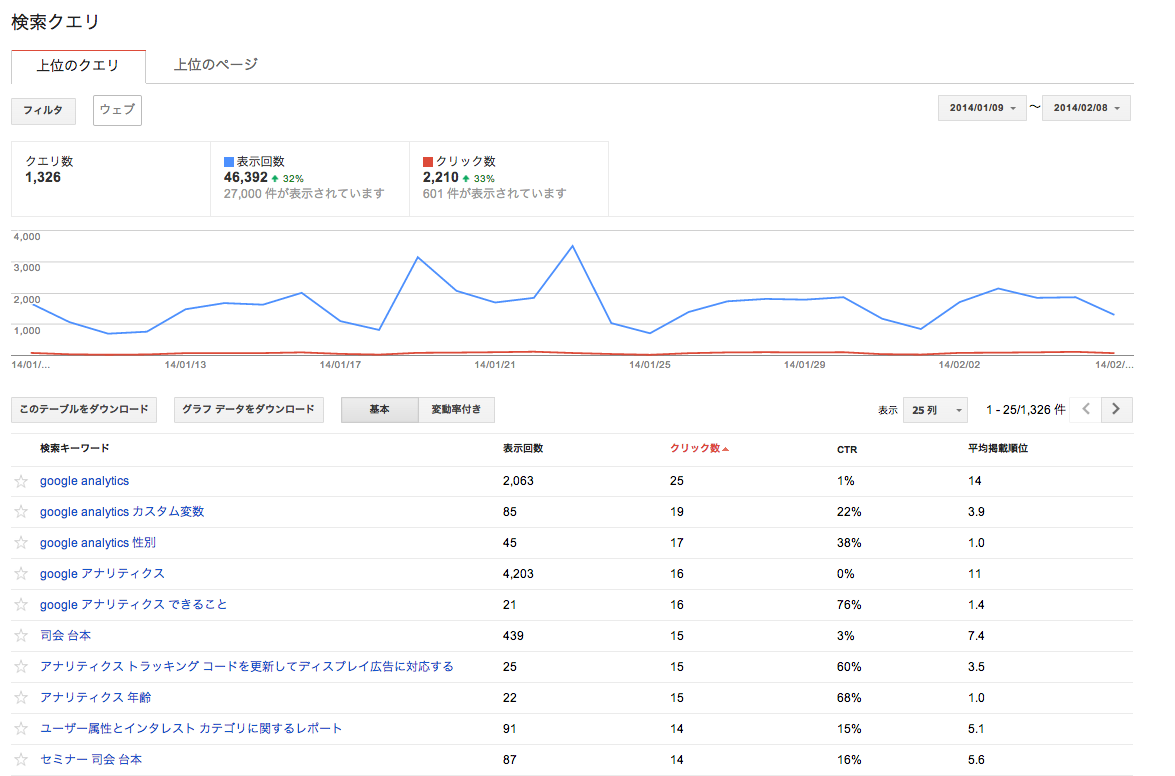Click the このテーブルをダウンロード button
Image resolution: width=1175 pixels, height=776 pixels.
84,410
